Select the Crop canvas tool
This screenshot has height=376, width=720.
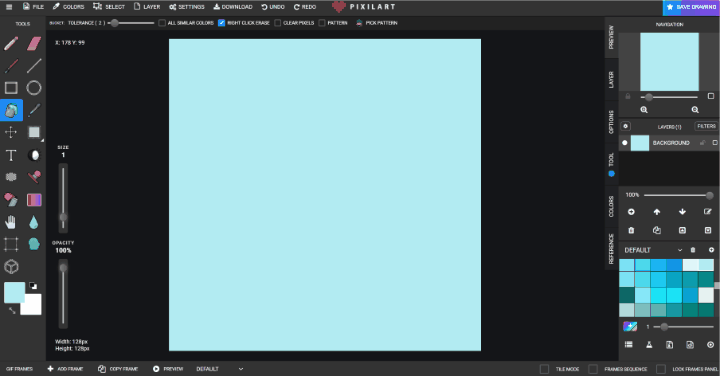[x=11, y=244]
